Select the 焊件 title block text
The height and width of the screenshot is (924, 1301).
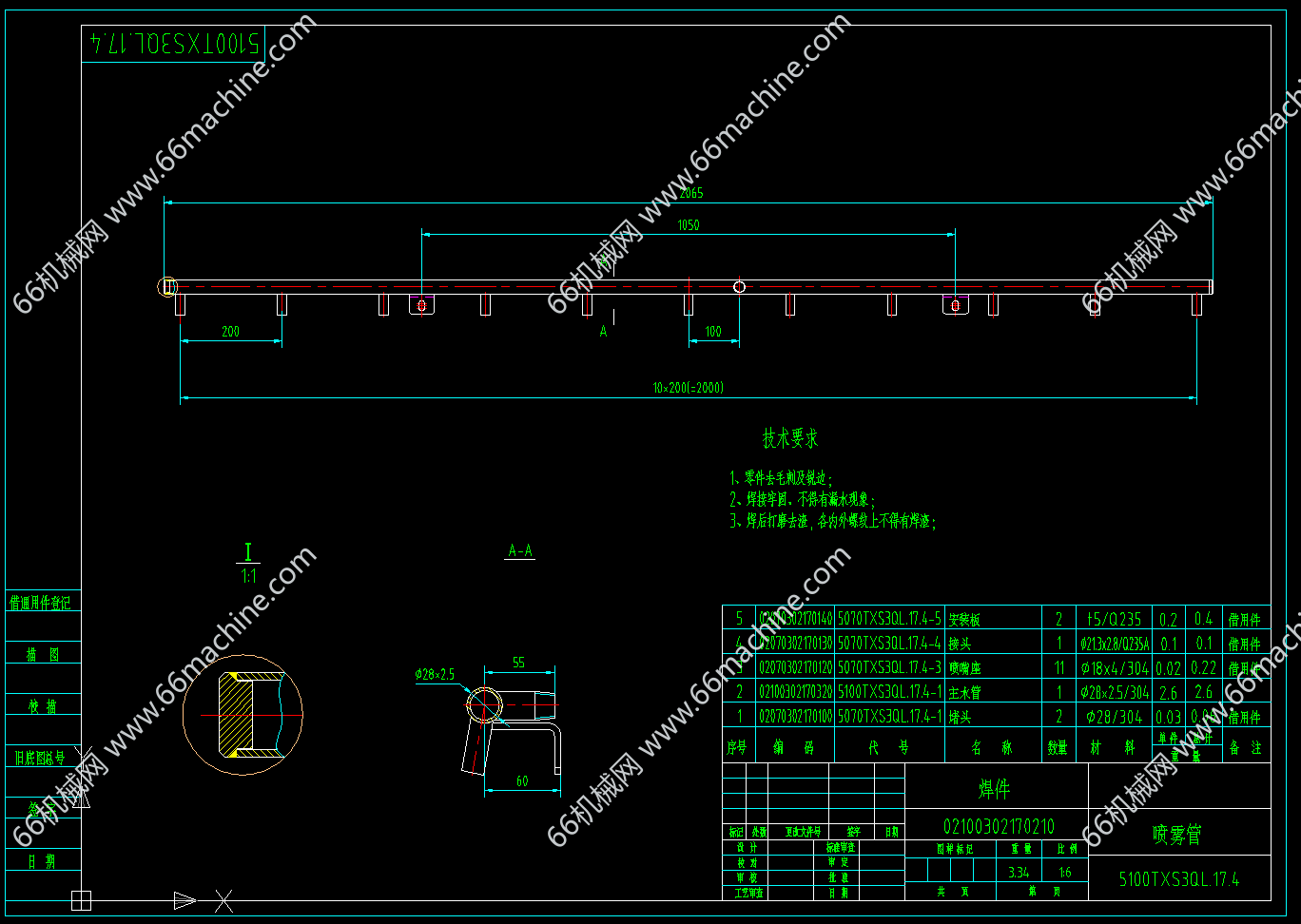995,789
